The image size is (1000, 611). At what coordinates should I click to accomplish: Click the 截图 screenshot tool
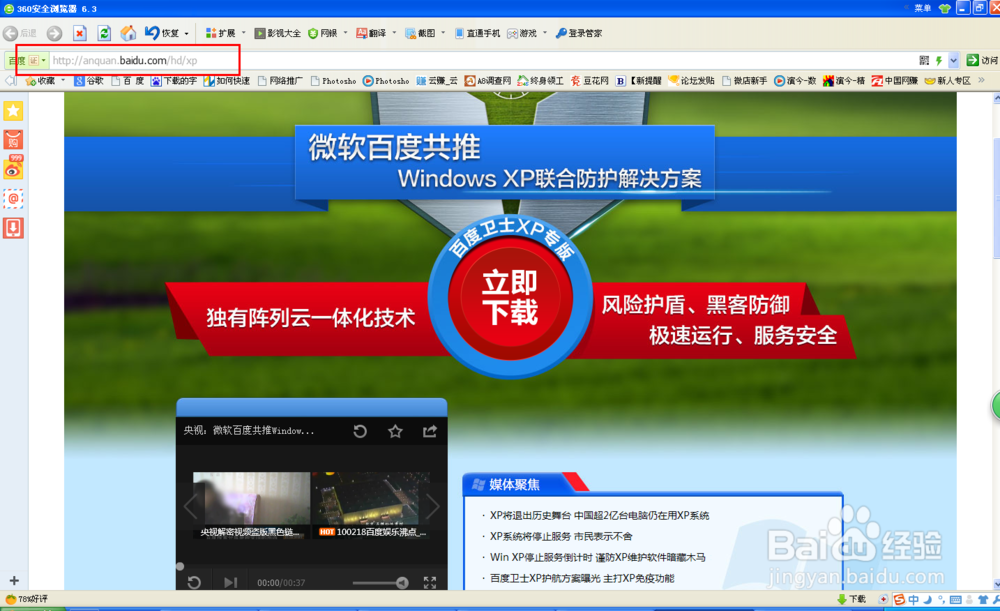(x=420, y=33)
